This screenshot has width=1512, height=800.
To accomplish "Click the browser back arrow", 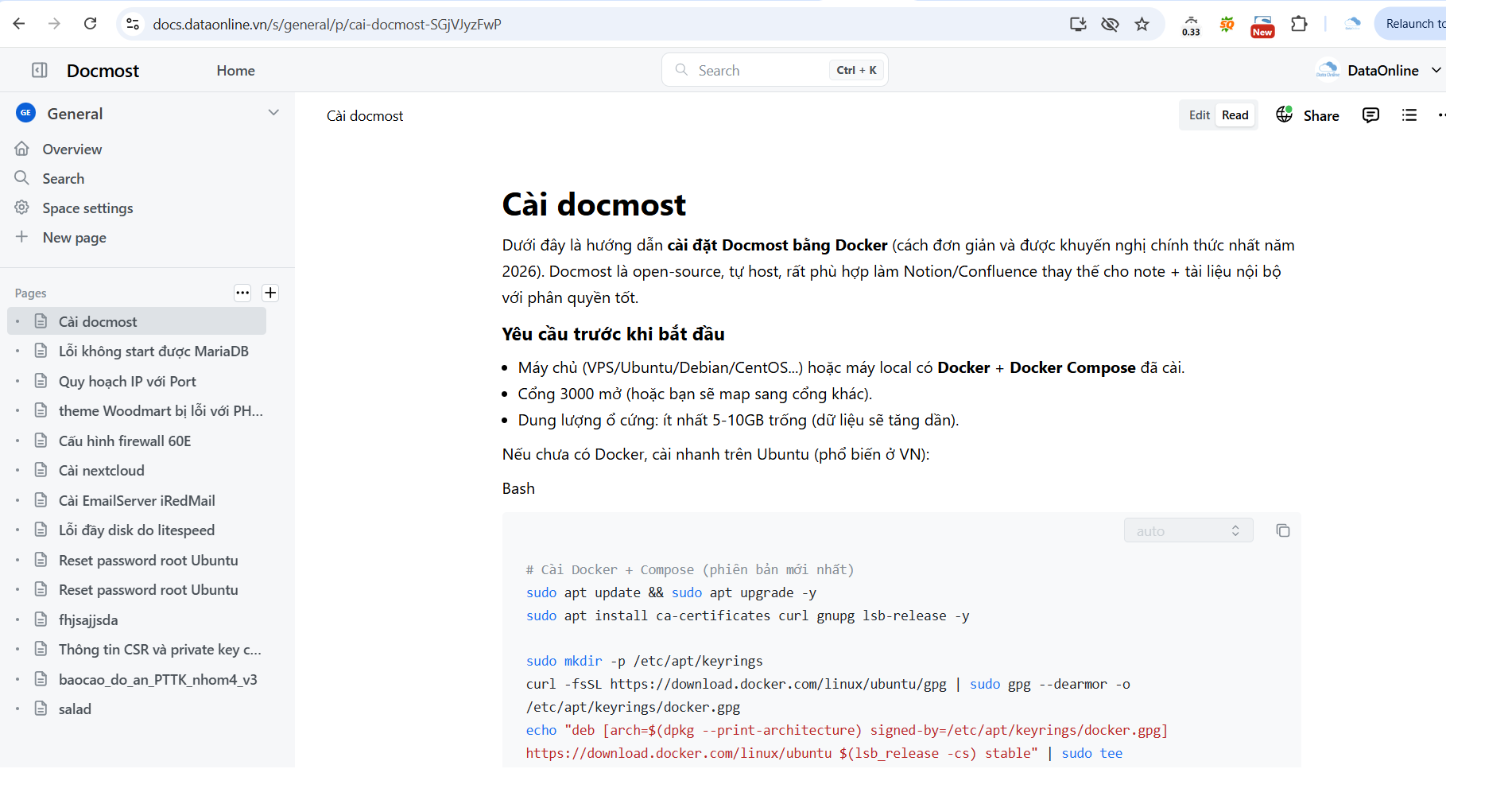I will coord(19,24).
